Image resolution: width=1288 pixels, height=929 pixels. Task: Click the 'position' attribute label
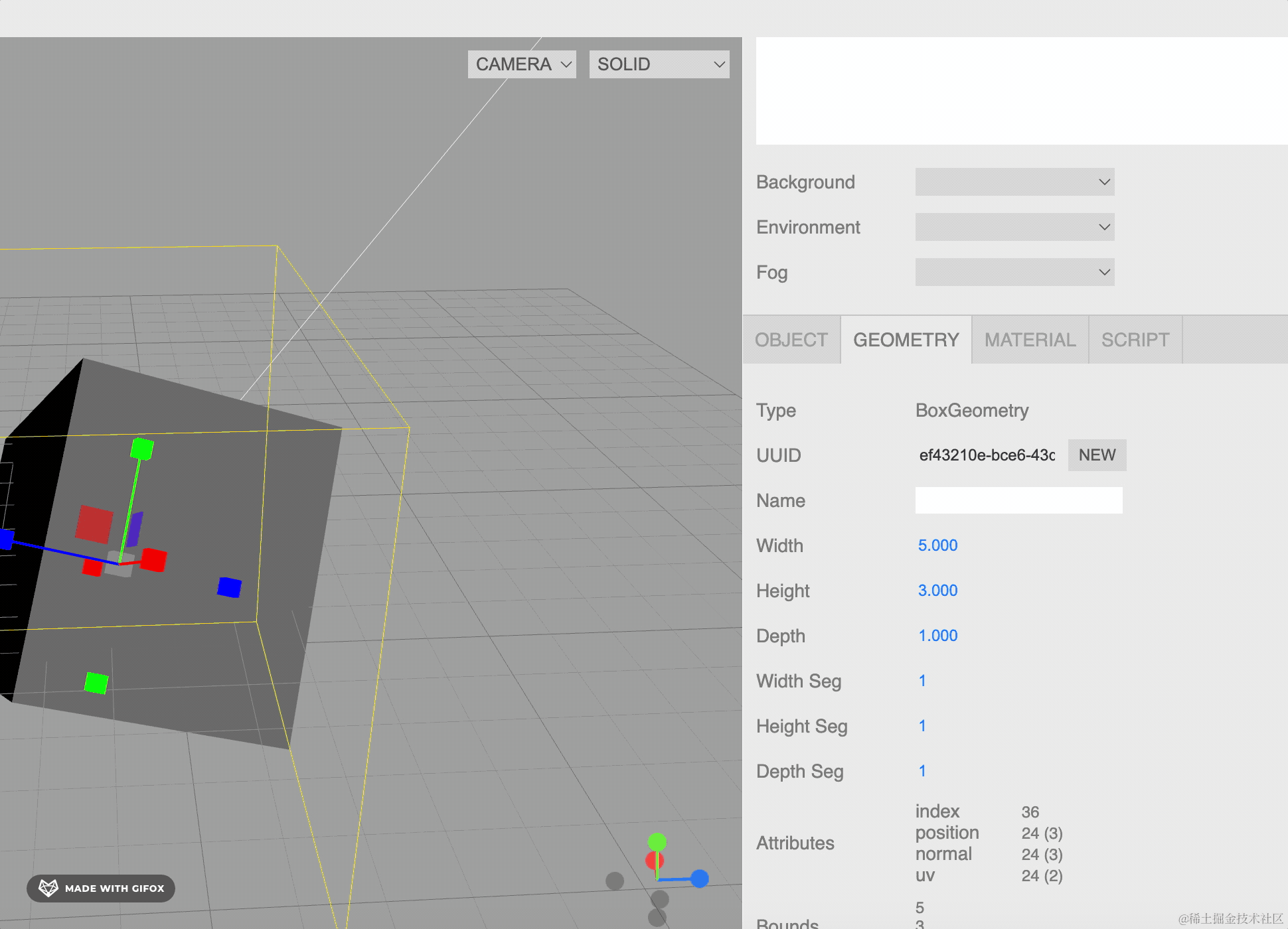(947, 833)
